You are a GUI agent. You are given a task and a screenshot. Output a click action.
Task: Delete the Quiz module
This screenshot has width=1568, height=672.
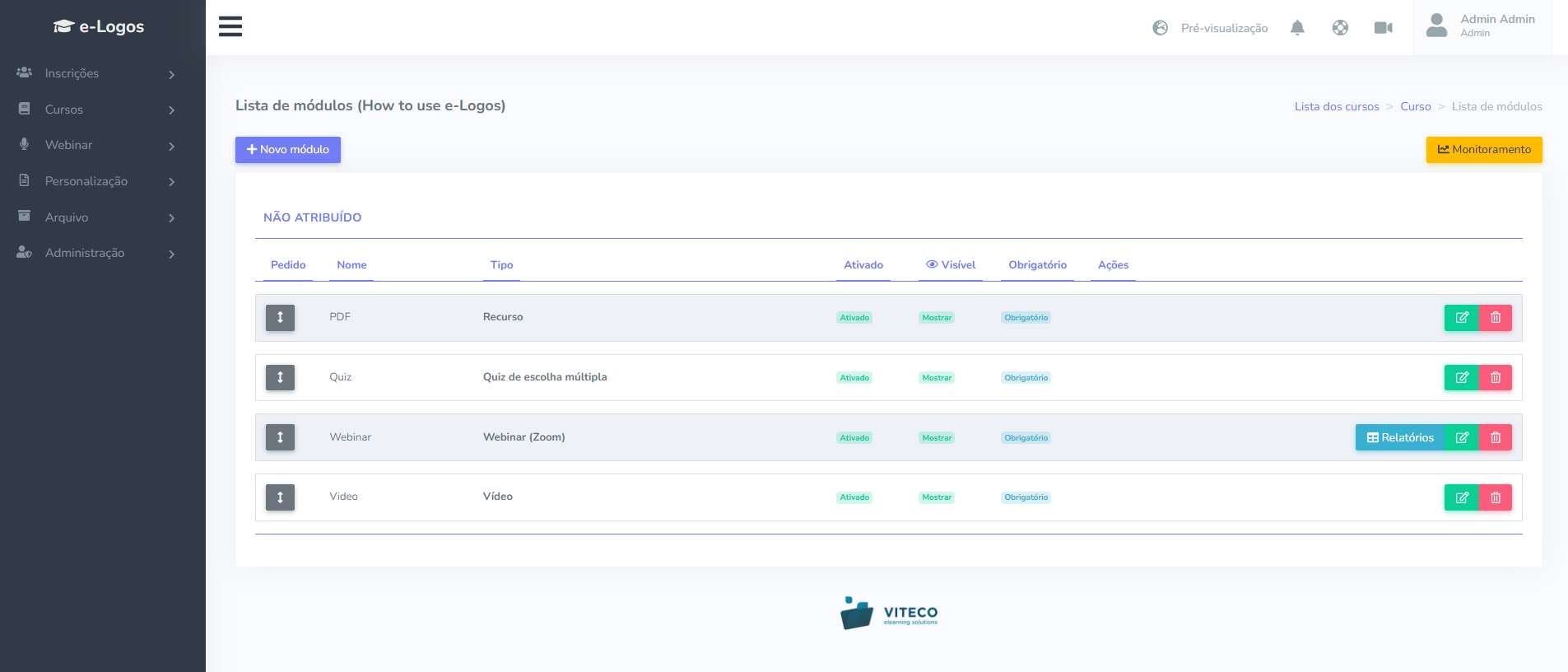click(1496, 378)
